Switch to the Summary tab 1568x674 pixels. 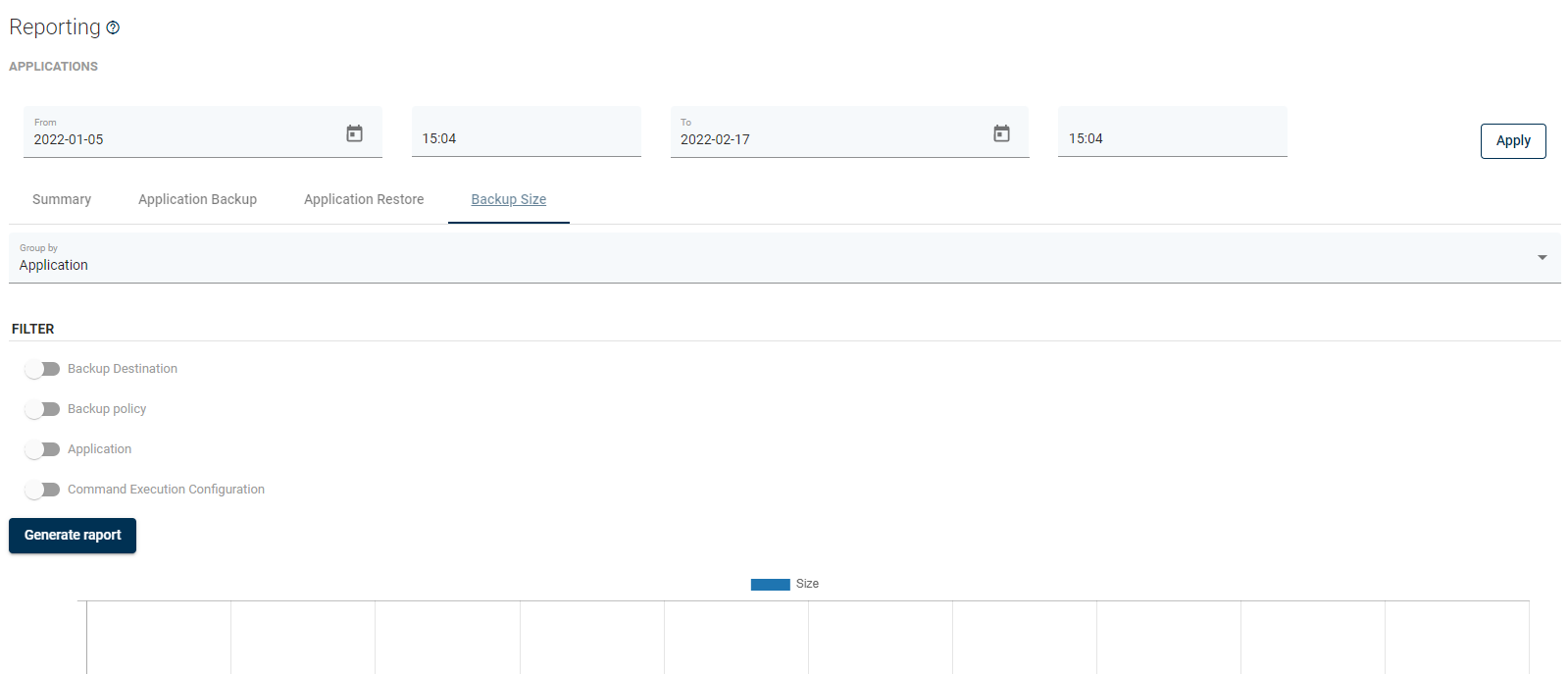pyautogui.click(x=62, y=199)
